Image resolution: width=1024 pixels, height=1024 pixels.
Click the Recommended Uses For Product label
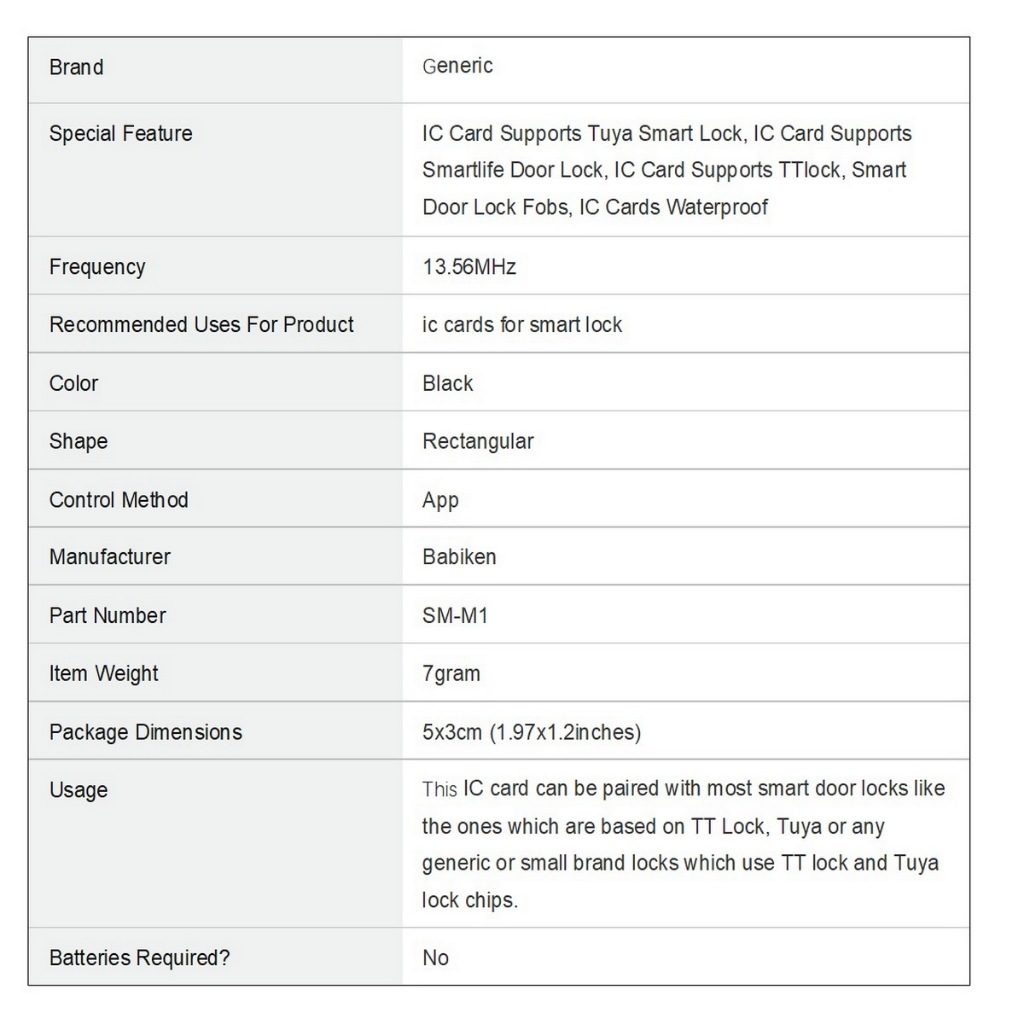point(201,325)
